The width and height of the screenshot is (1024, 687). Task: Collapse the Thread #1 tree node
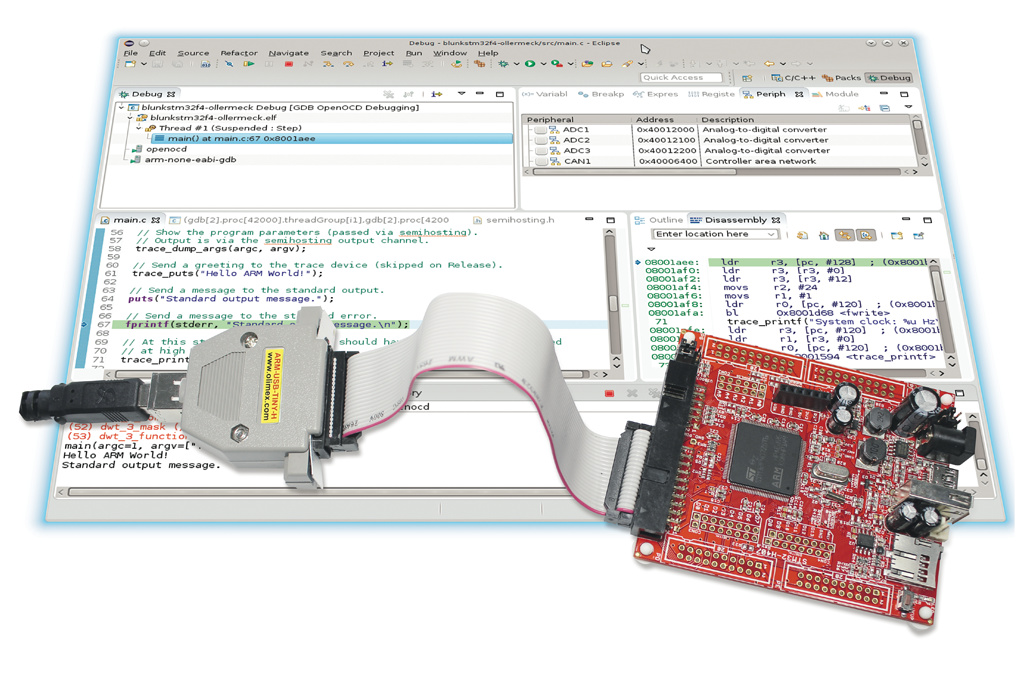click(139, 128)
